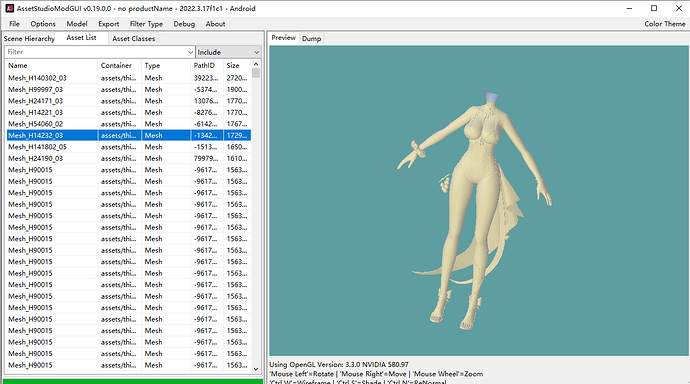Click into the Filter text field
This screenshot has width=690, height=384.
pos(96,52)
